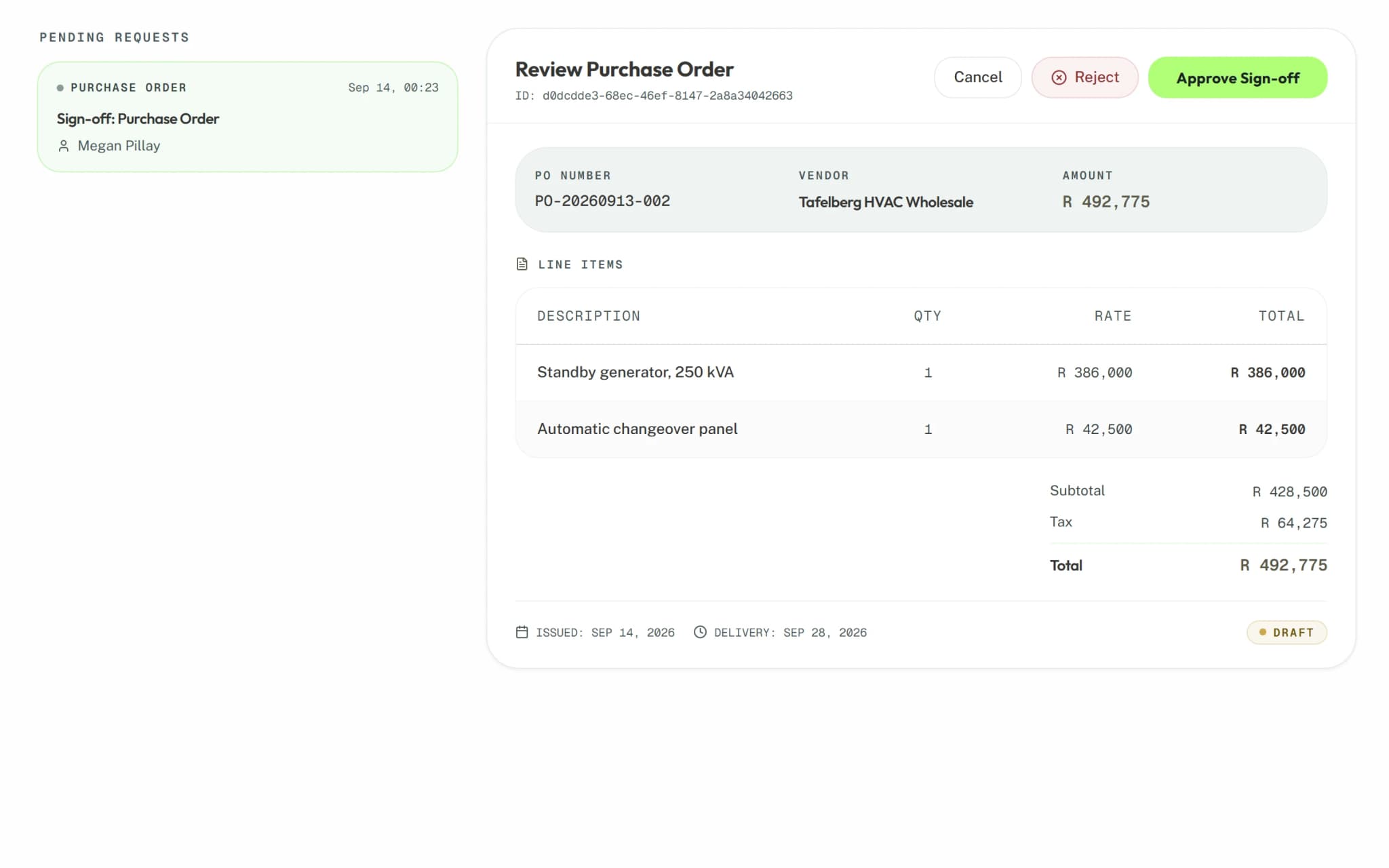Click the Subtotal value R 428,500
Screen dimensions: 1389x868
point(1289,492)
